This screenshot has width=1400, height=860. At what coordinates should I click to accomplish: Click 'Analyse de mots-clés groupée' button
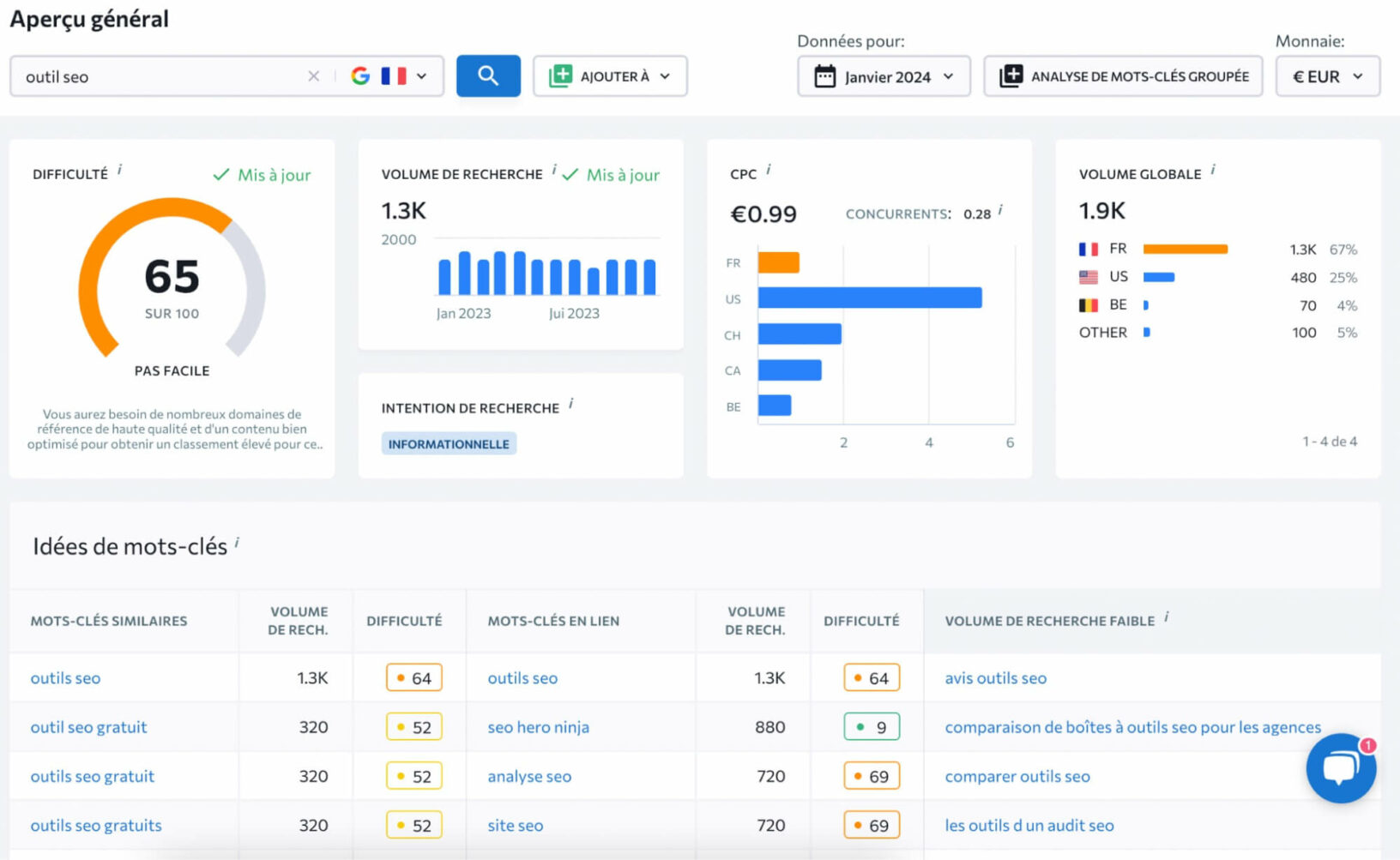coord(1123,76)
